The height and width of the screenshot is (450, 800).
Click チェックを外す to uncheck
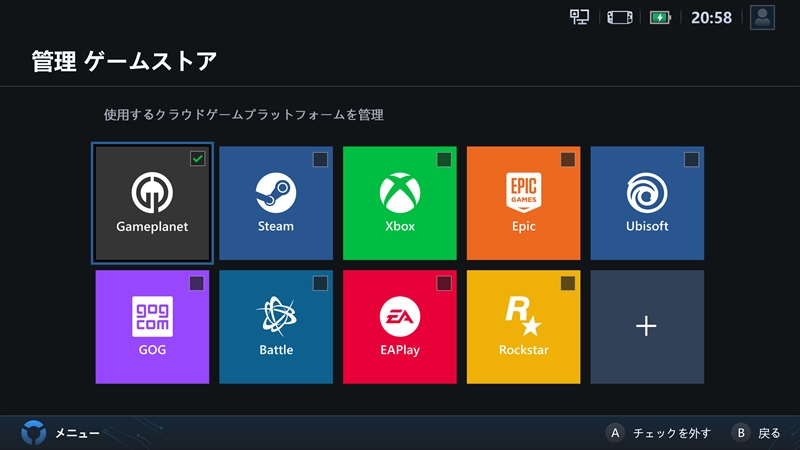pos(672,433)
